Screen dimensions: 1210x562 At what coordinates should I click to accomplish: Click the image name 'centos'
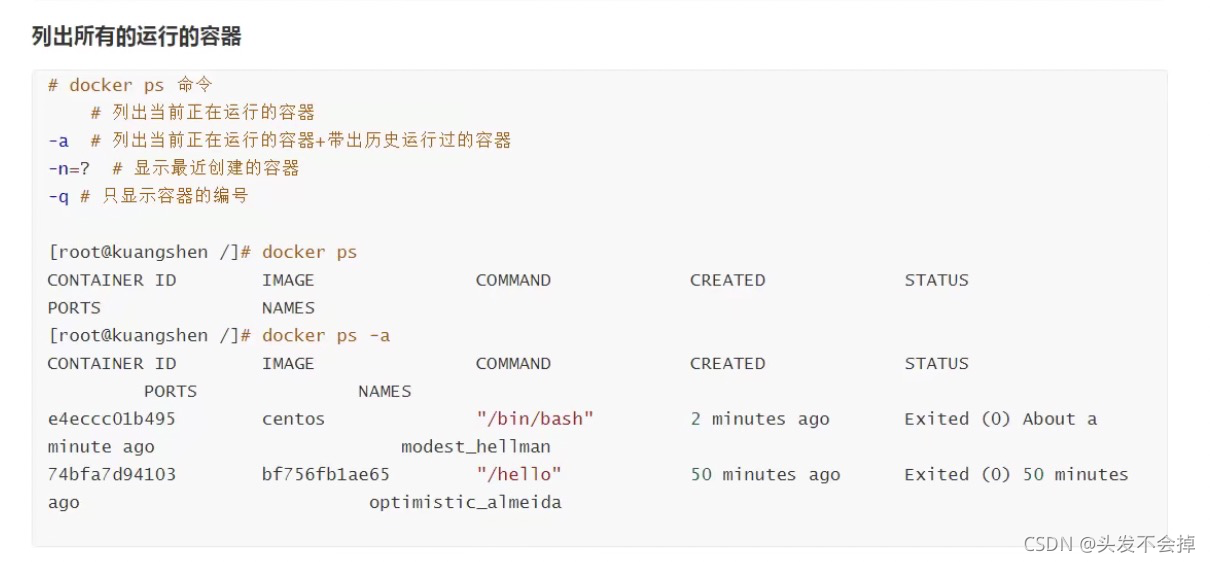click(x=293, y=419)
